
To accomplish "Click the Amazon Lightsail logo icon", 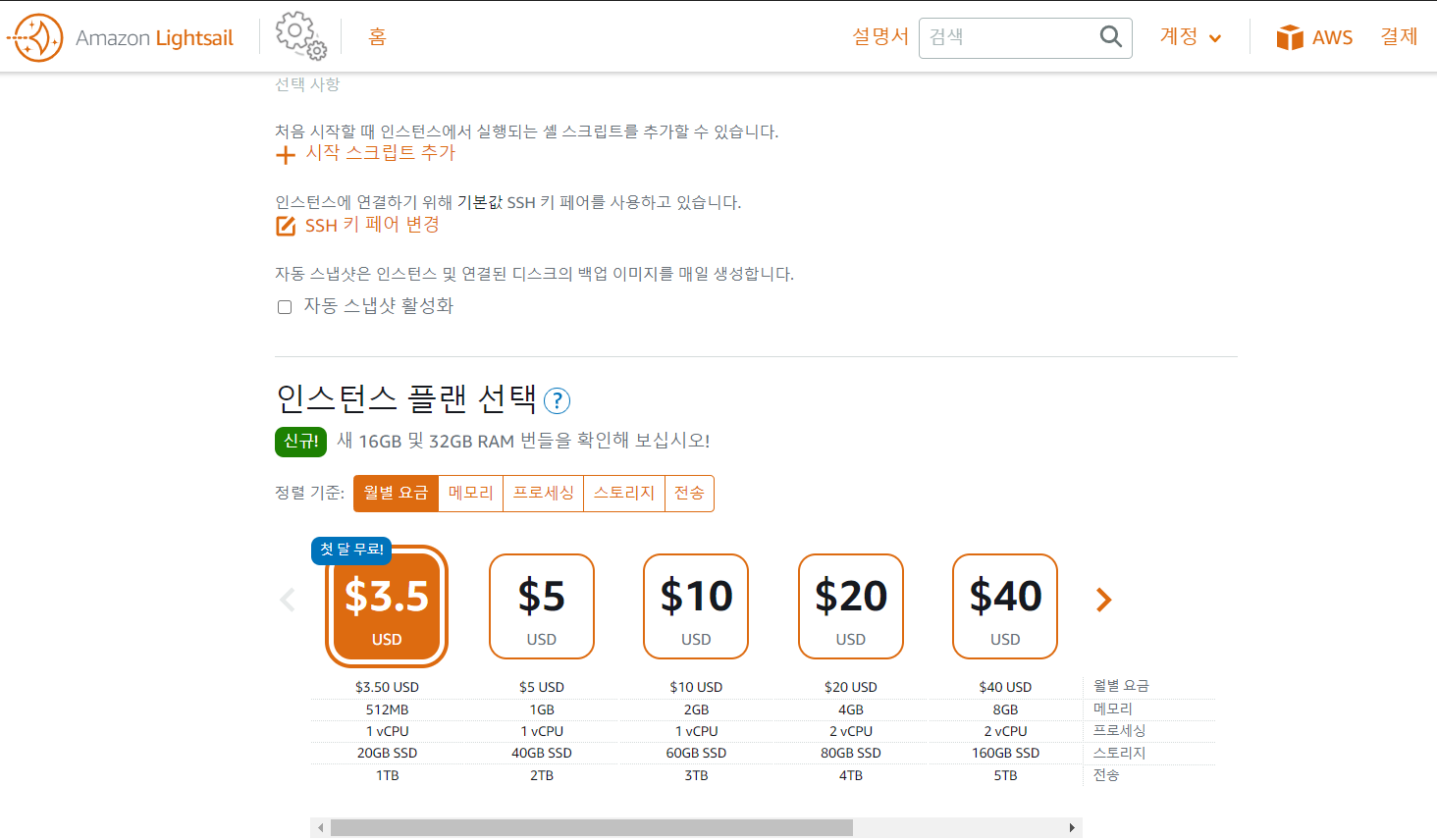I will click(35, 37).
